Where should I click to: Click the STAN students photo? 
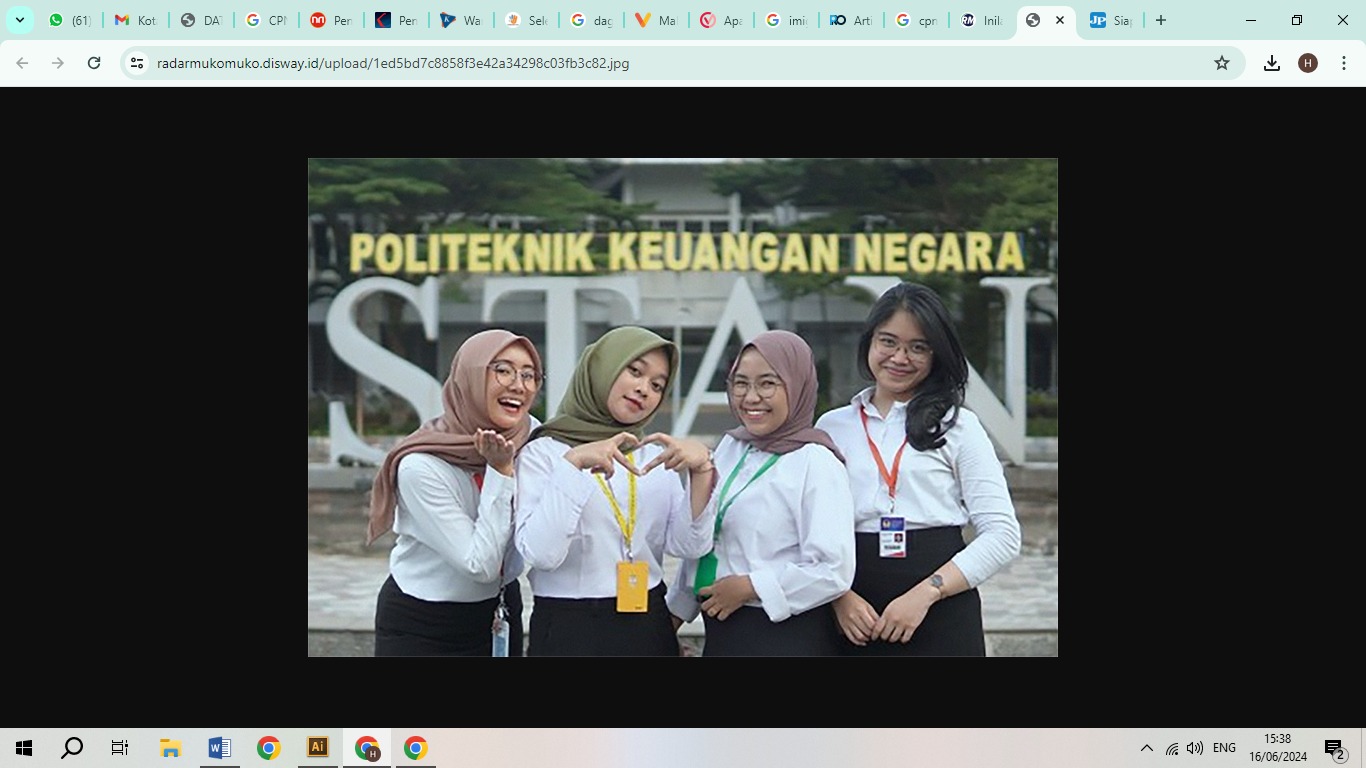click(x=683, y=407)
